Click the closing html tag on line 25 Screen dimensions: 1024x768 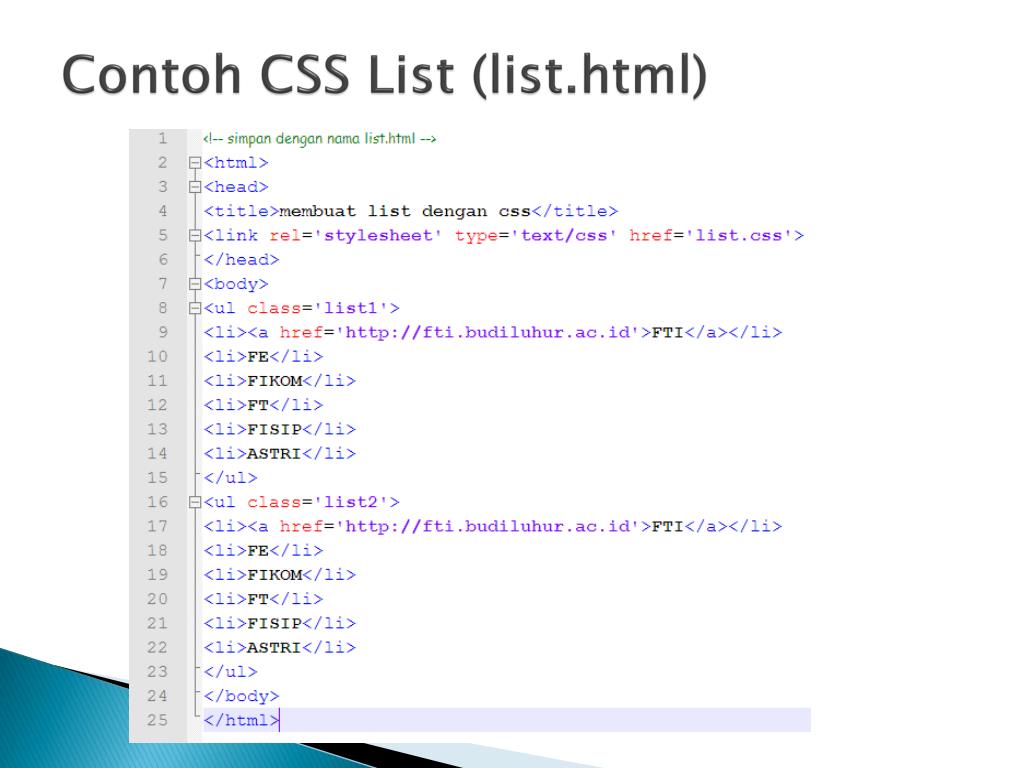point(242,720)
